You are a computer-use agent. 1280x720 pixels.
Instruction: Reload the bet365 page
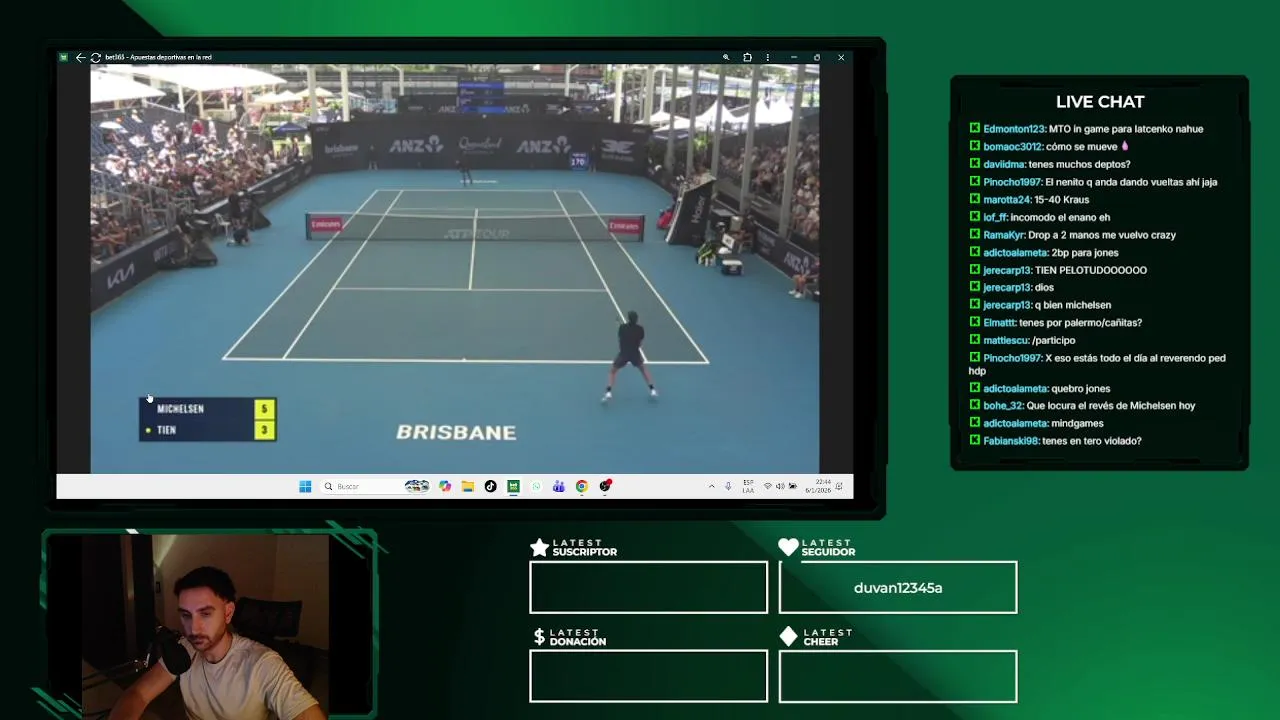click(x=95, y=57)
